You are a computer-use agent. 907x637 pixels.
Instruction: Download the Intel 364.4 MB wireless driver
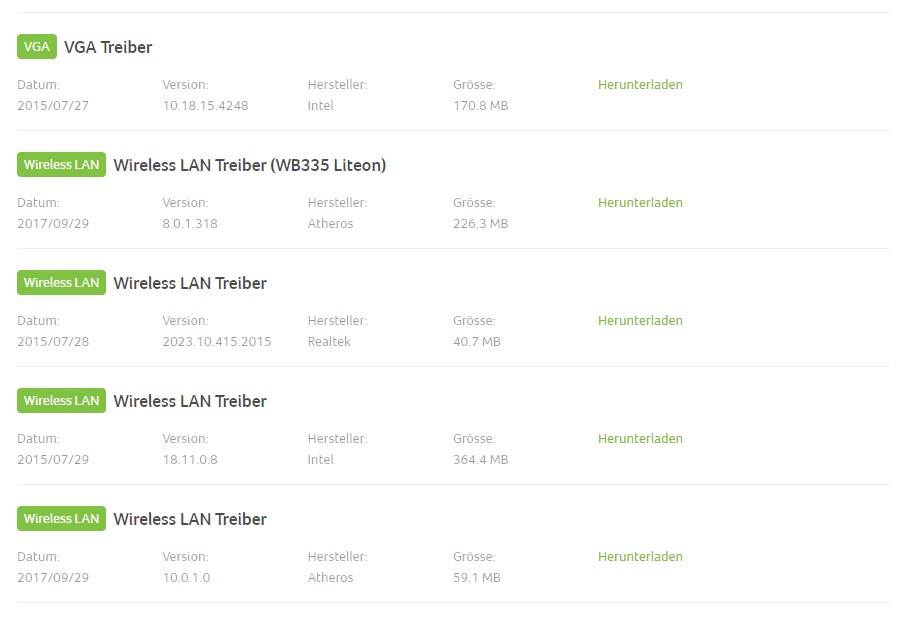point(640,439)
